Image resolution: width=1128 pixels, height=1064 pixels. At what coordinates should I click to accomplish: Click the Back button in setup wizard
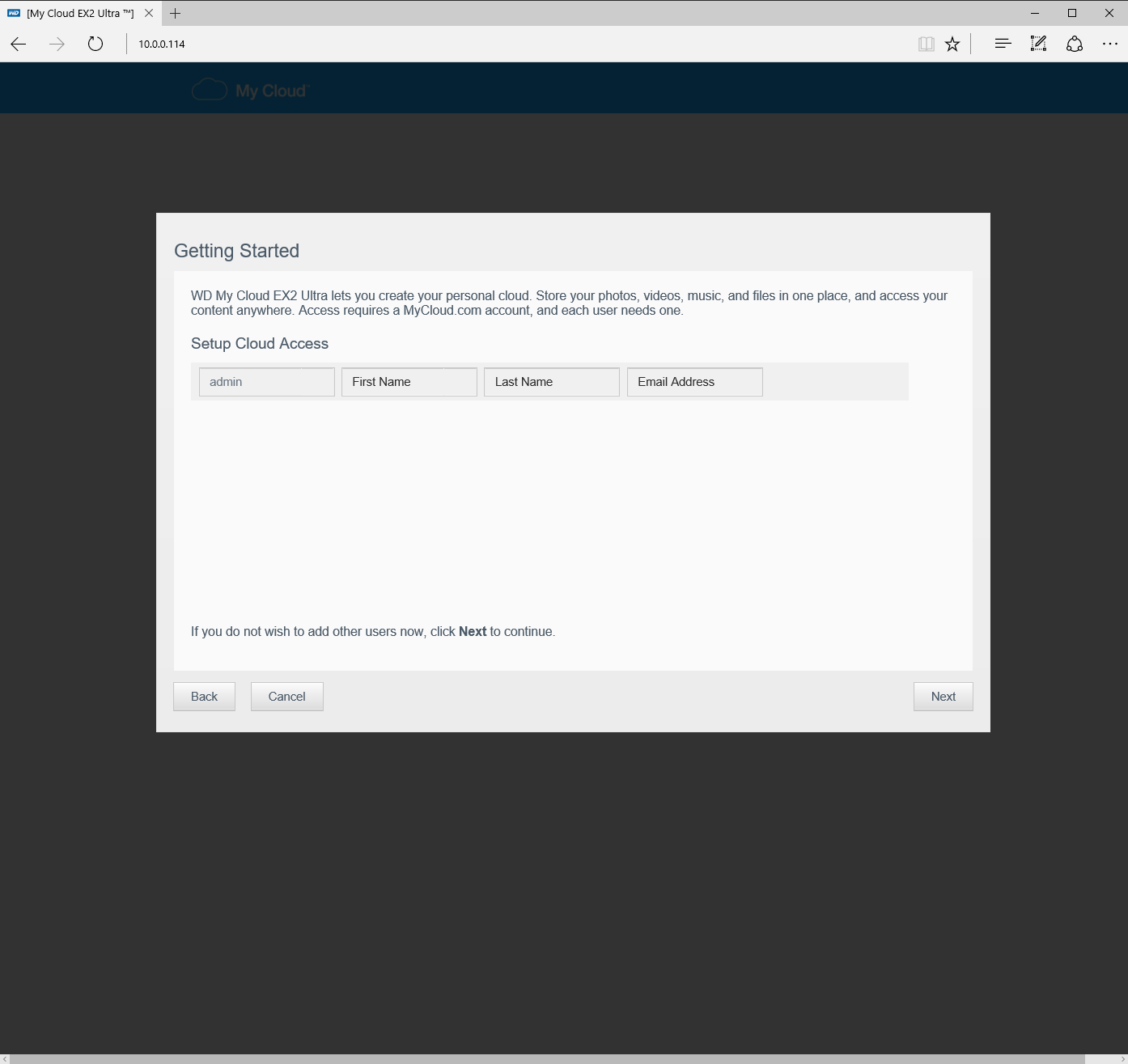click(x=204, y=697)
